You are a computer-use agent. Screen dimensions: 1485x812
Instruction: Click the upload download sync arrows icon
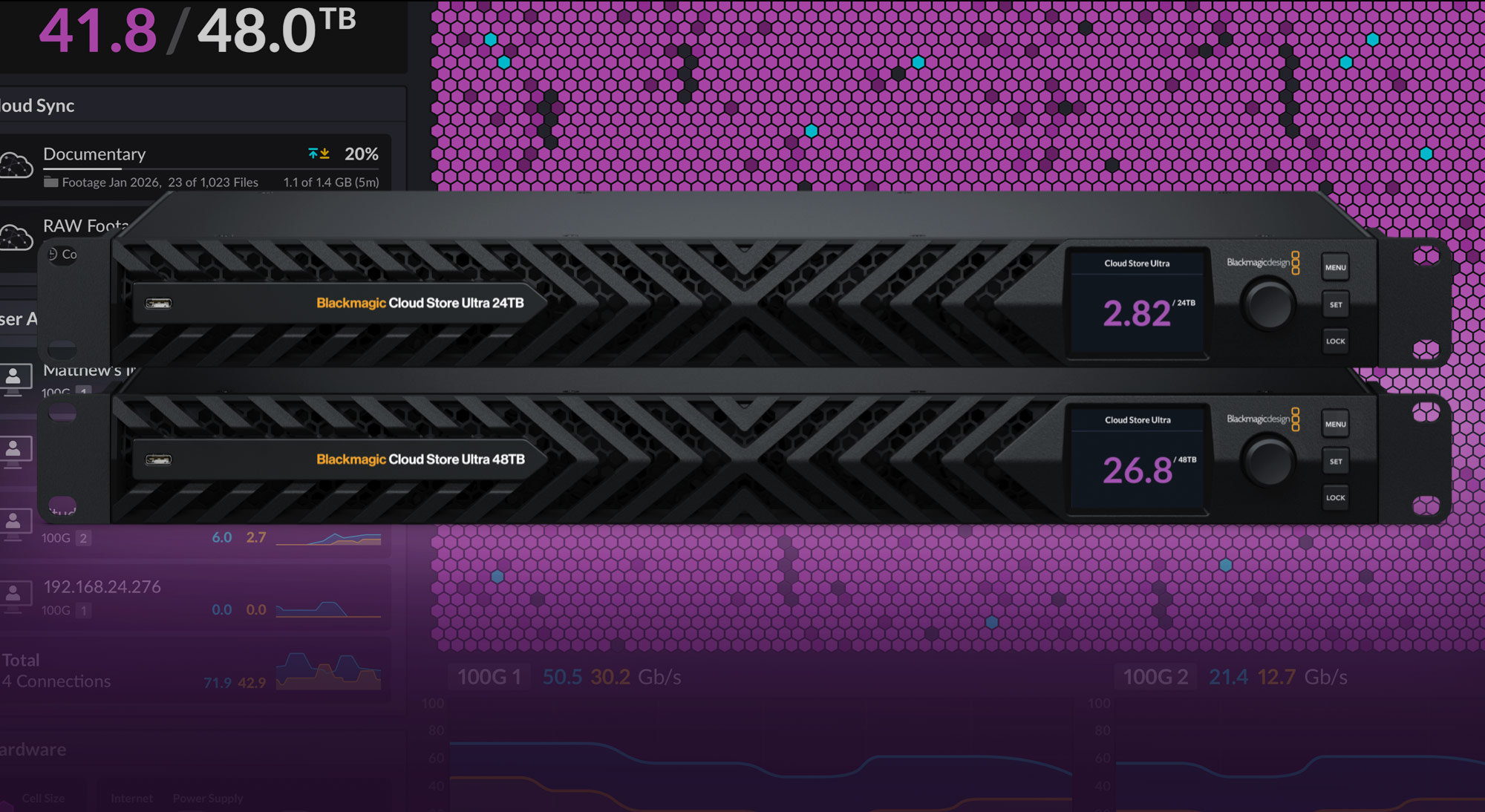(319, 154)
